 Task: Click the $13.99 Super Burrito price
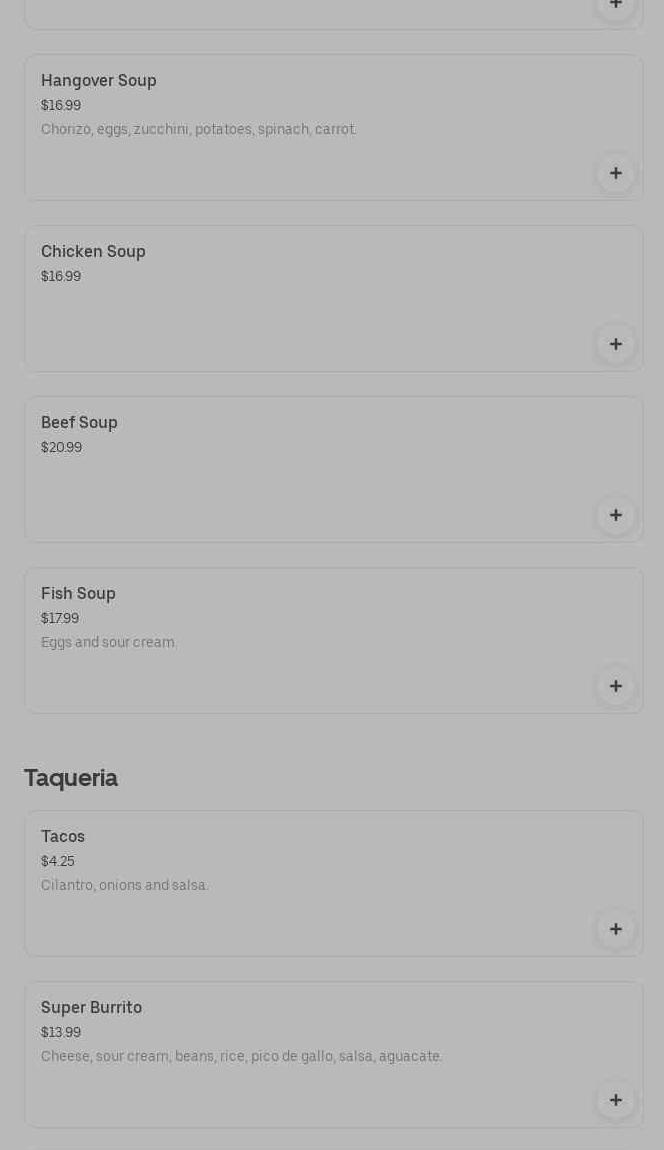pos(61,1033)
